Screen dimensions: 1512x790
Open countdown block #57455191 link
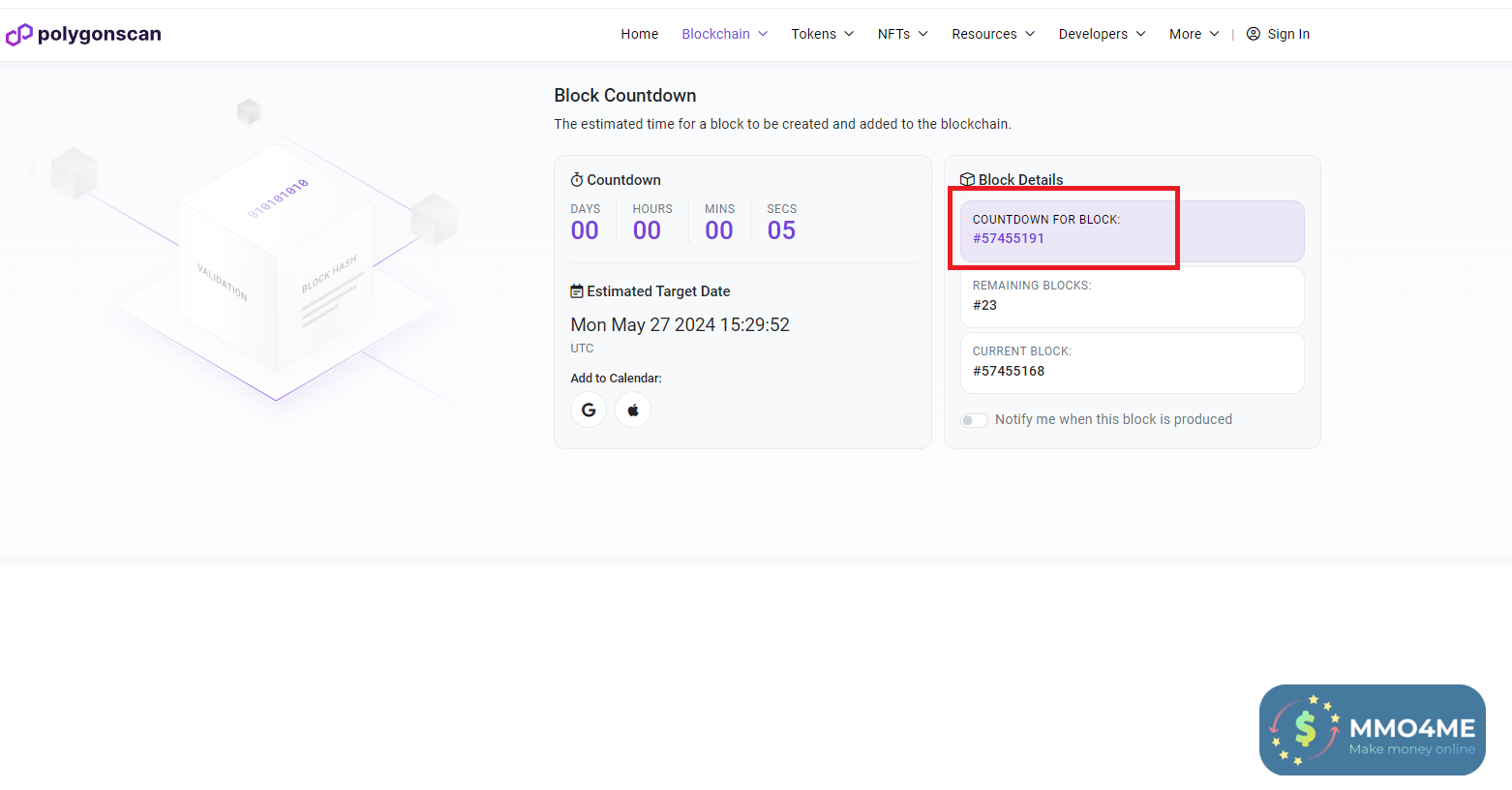coord(1009,239)
